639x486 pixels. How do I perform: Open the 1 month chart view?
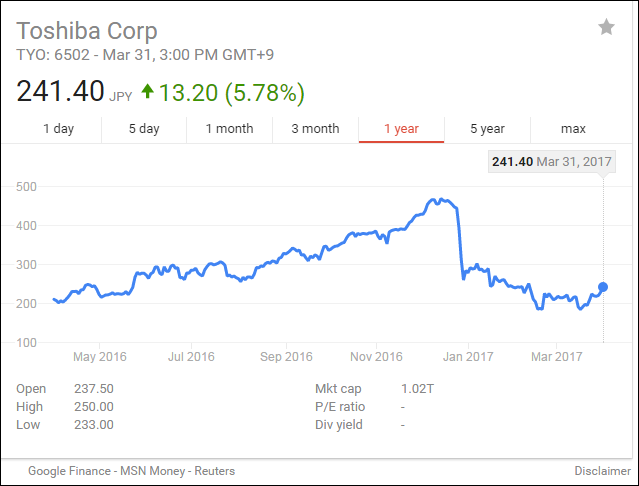coord(229,128)
